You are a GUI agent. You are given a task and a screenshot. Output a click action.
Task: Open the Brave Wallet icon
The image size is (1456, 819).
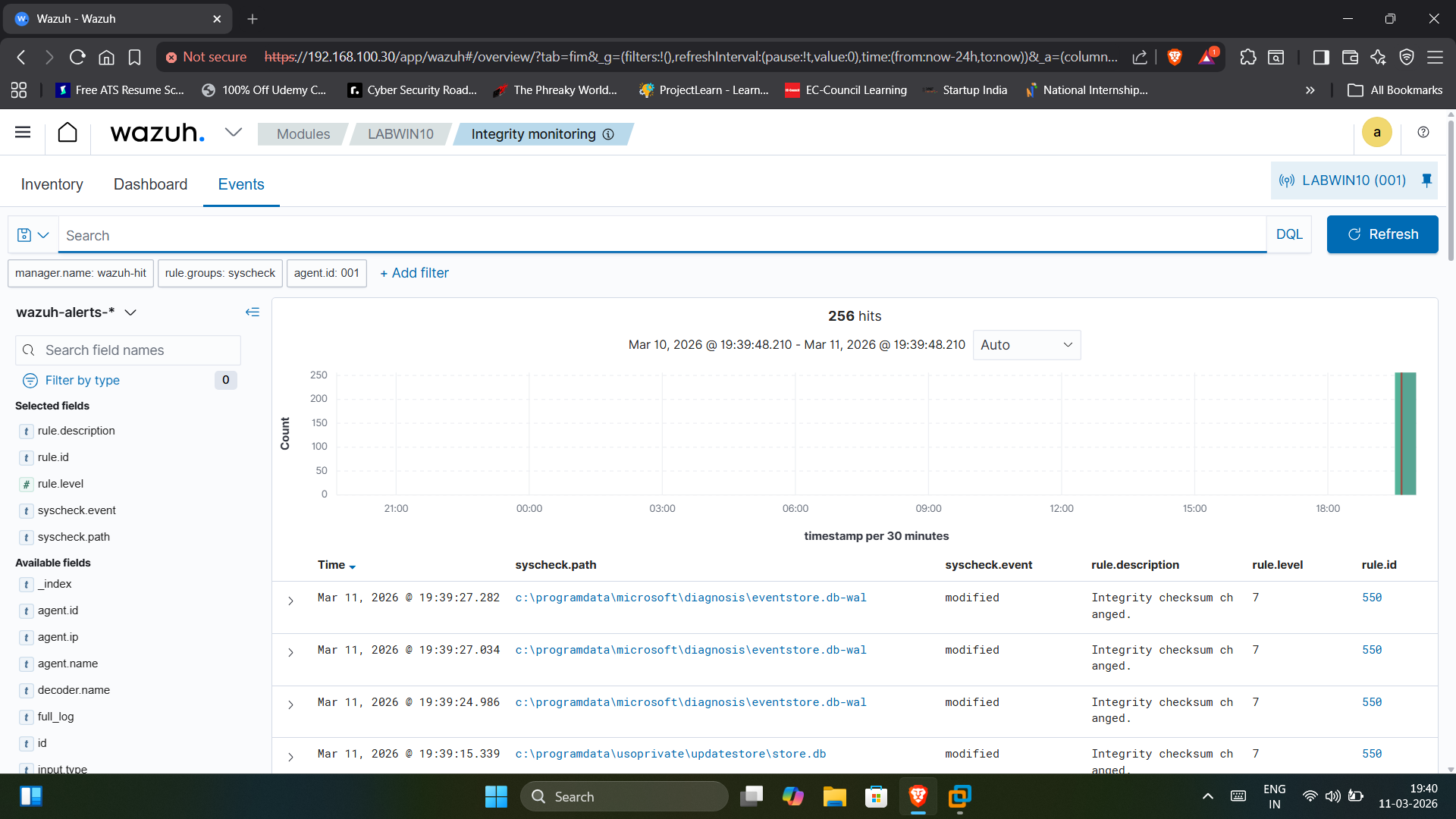coord(1350,57)
